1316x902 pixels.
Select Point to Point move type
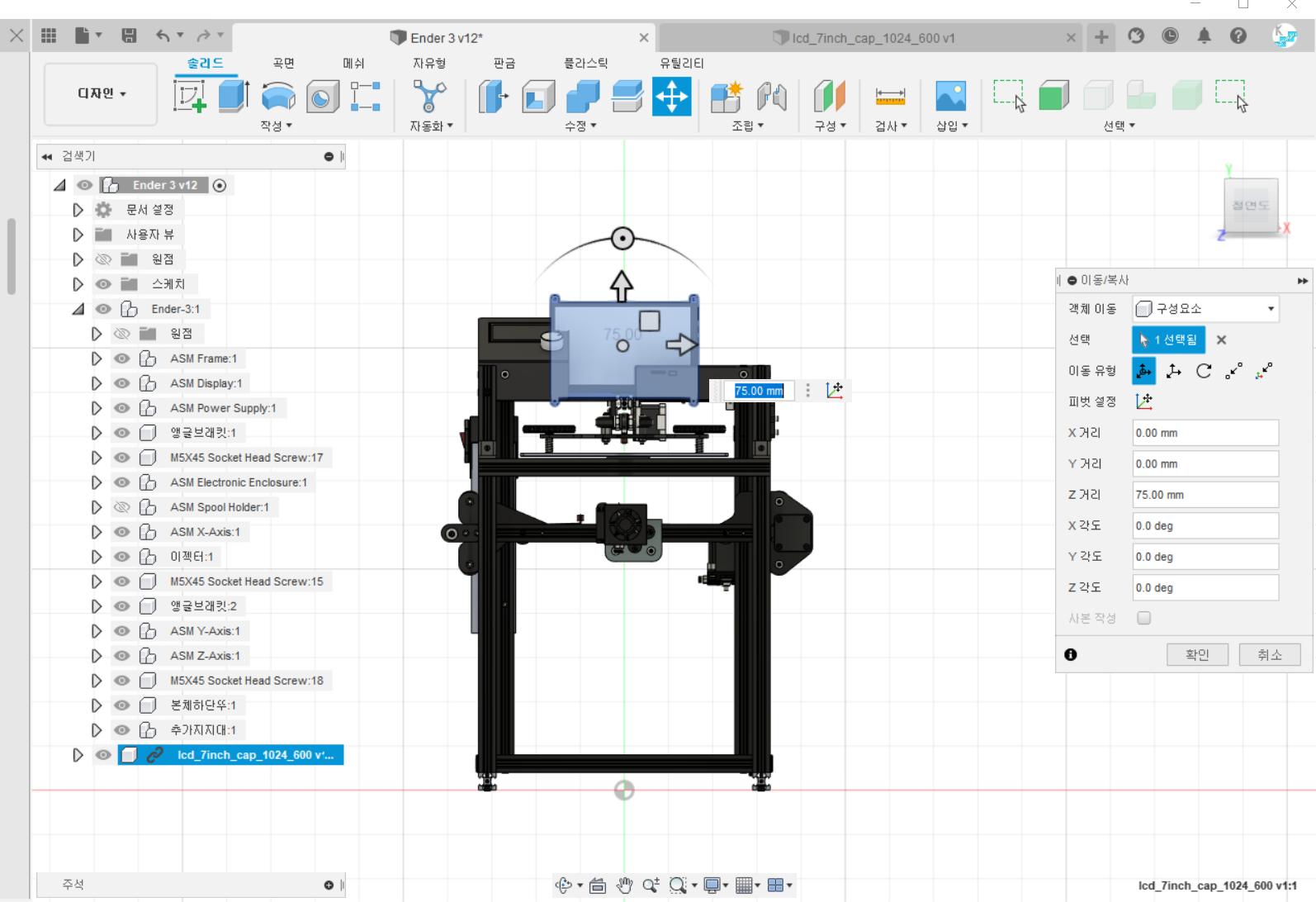(x=1233, y=371)
